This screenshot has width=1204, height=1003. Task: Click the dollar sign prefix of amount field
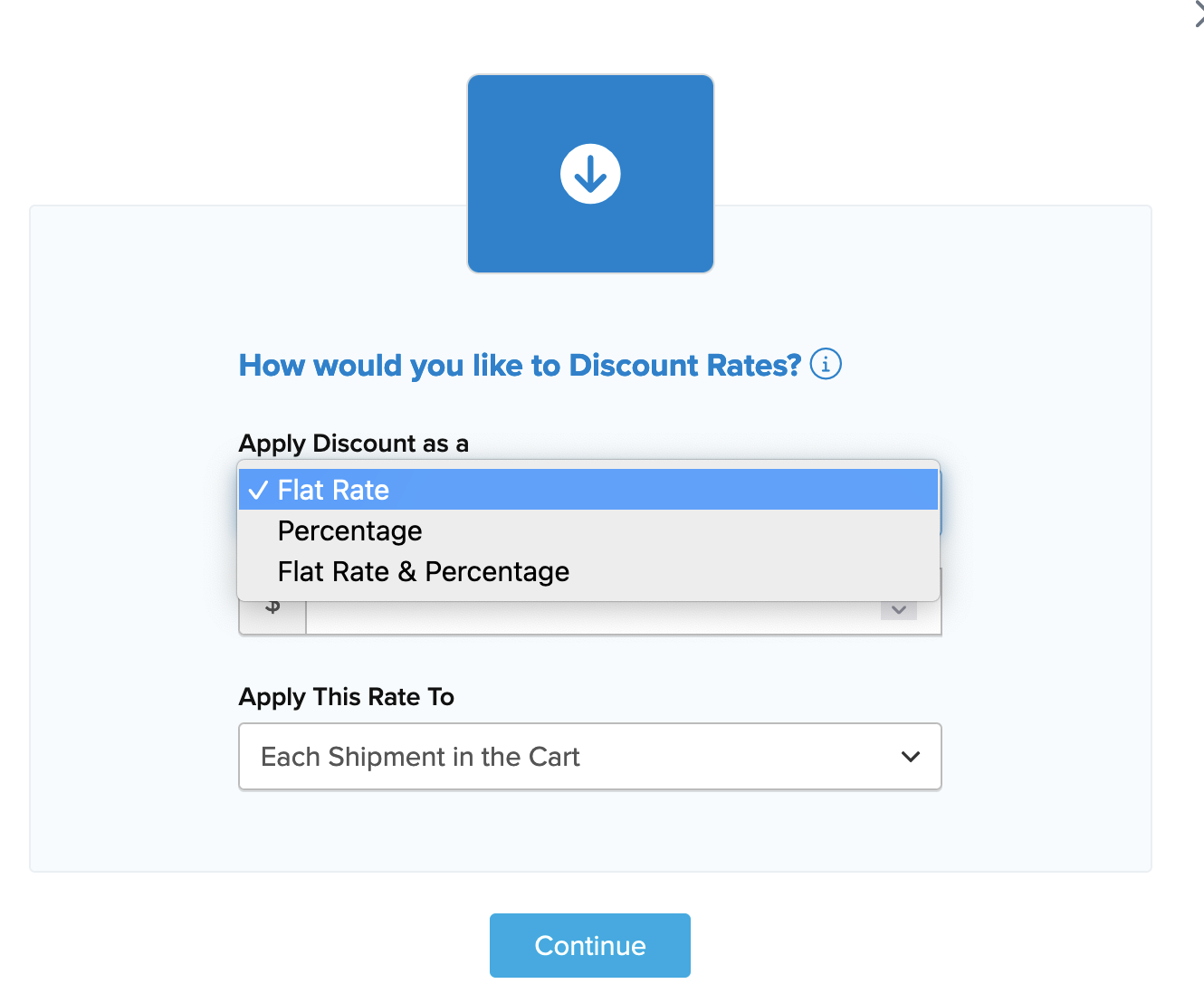click(272, 609)
